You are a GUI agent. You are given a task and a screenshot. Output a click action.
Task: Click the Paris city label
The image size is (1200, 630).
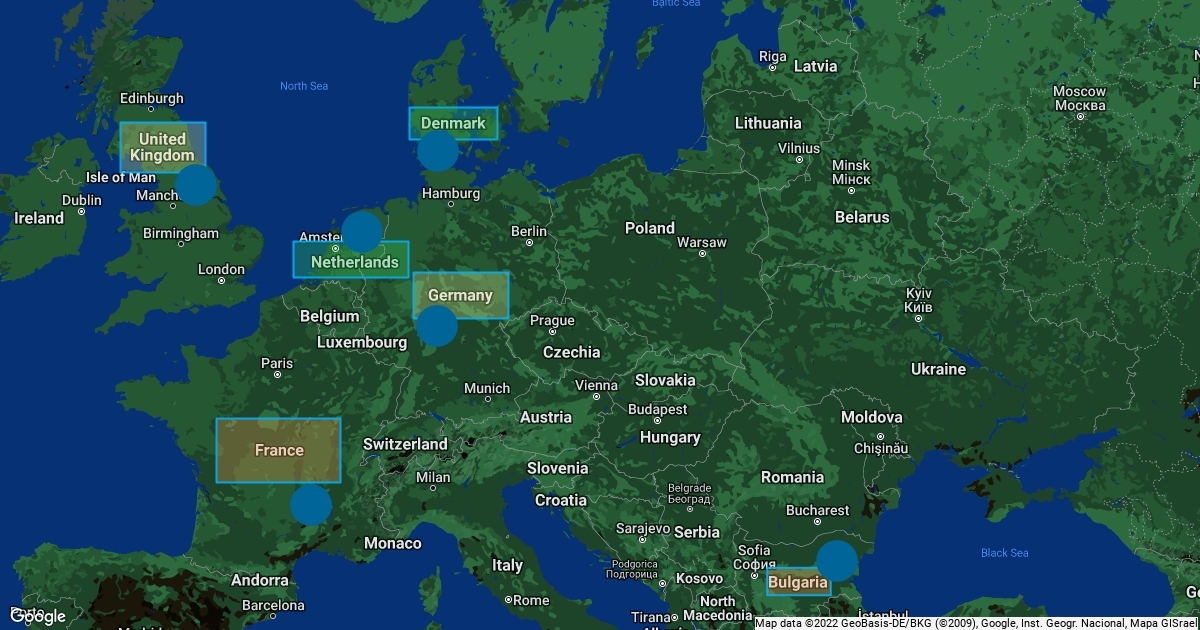(277, 363)
